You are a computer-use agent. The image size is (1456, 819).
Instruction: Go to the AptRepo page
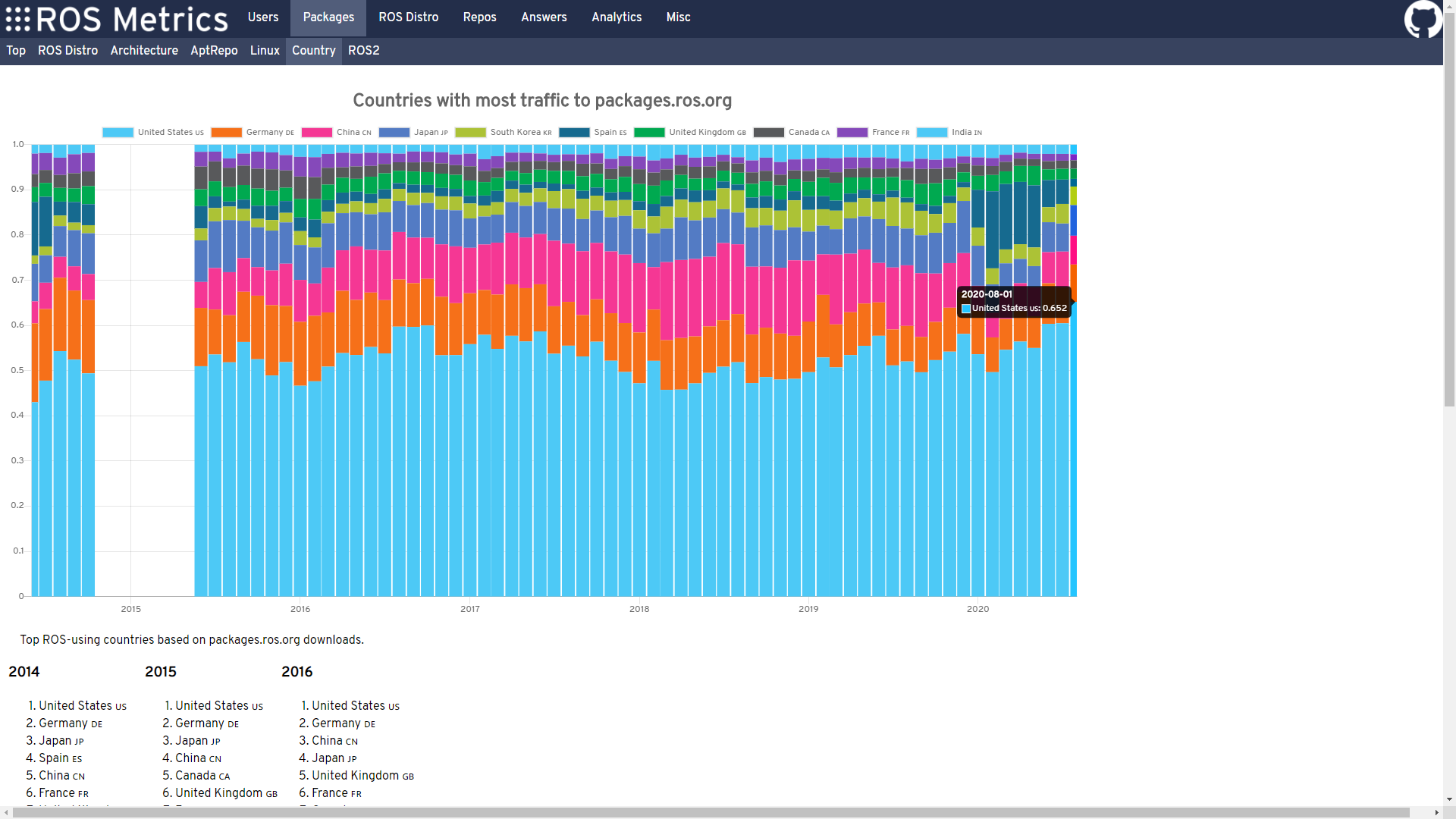(x=214, y=51)
